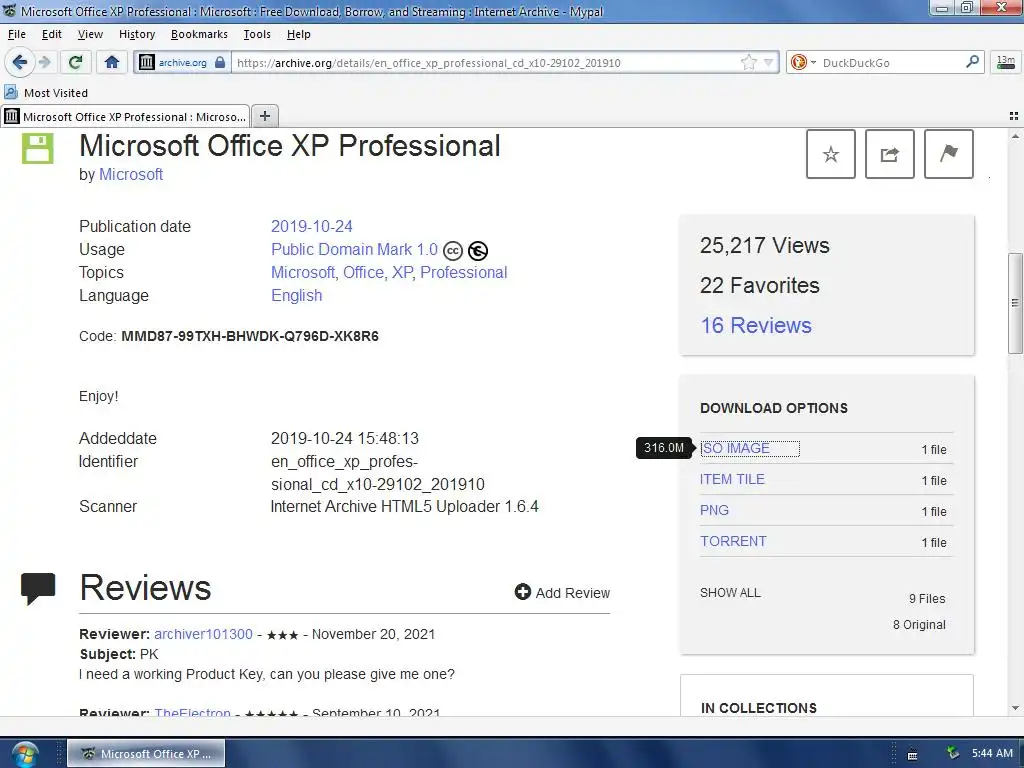Click the 25,217 Views text
Viewport: 1024px width, 768px height.
click(765, 246)
